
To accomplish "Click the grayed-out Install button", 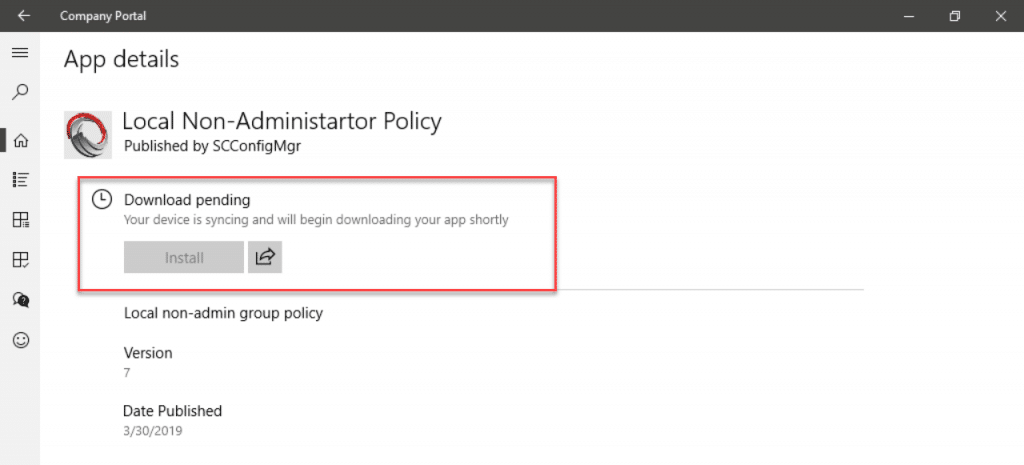I will pos(184,257).
